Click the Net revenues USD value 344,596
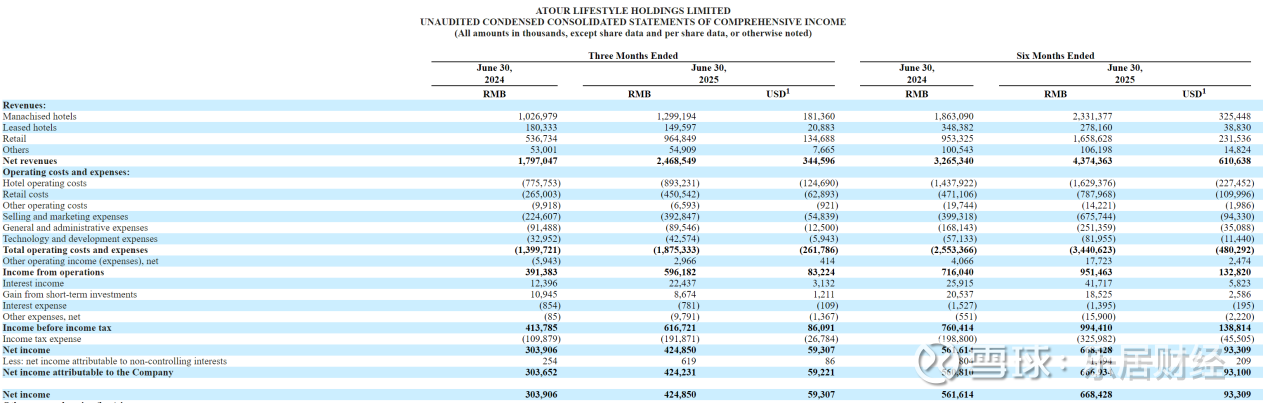 coord(819,161)
